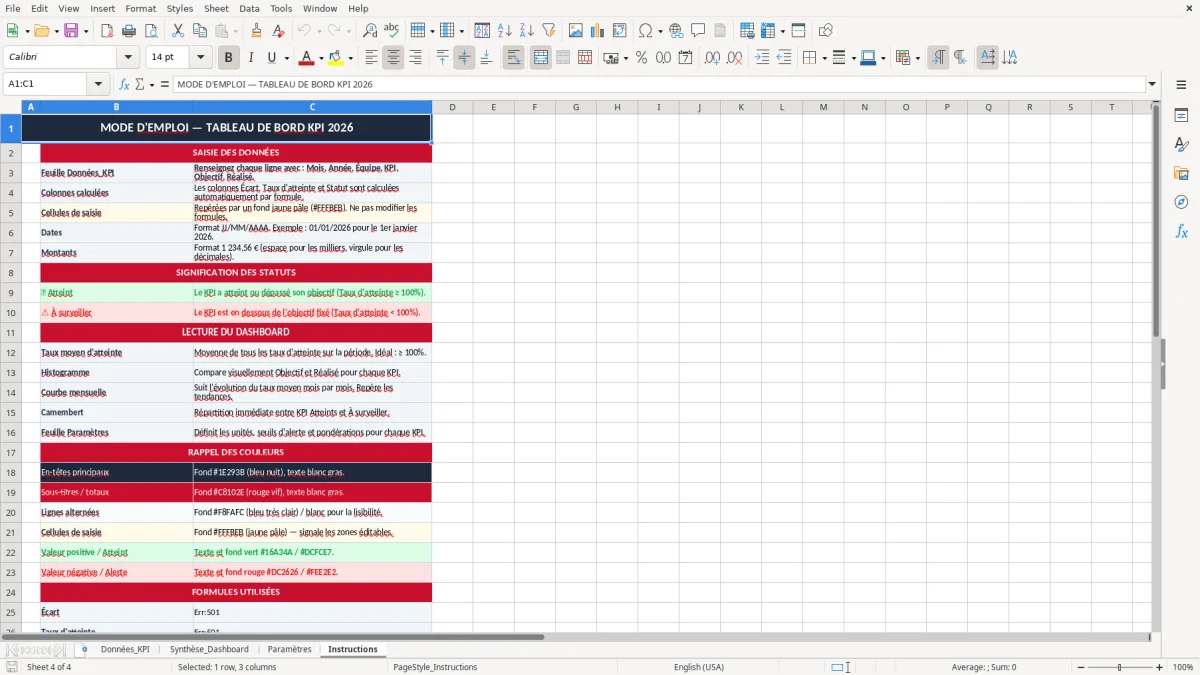
Task: Apply red font color swatch
Action: click(x=307, y=58)
